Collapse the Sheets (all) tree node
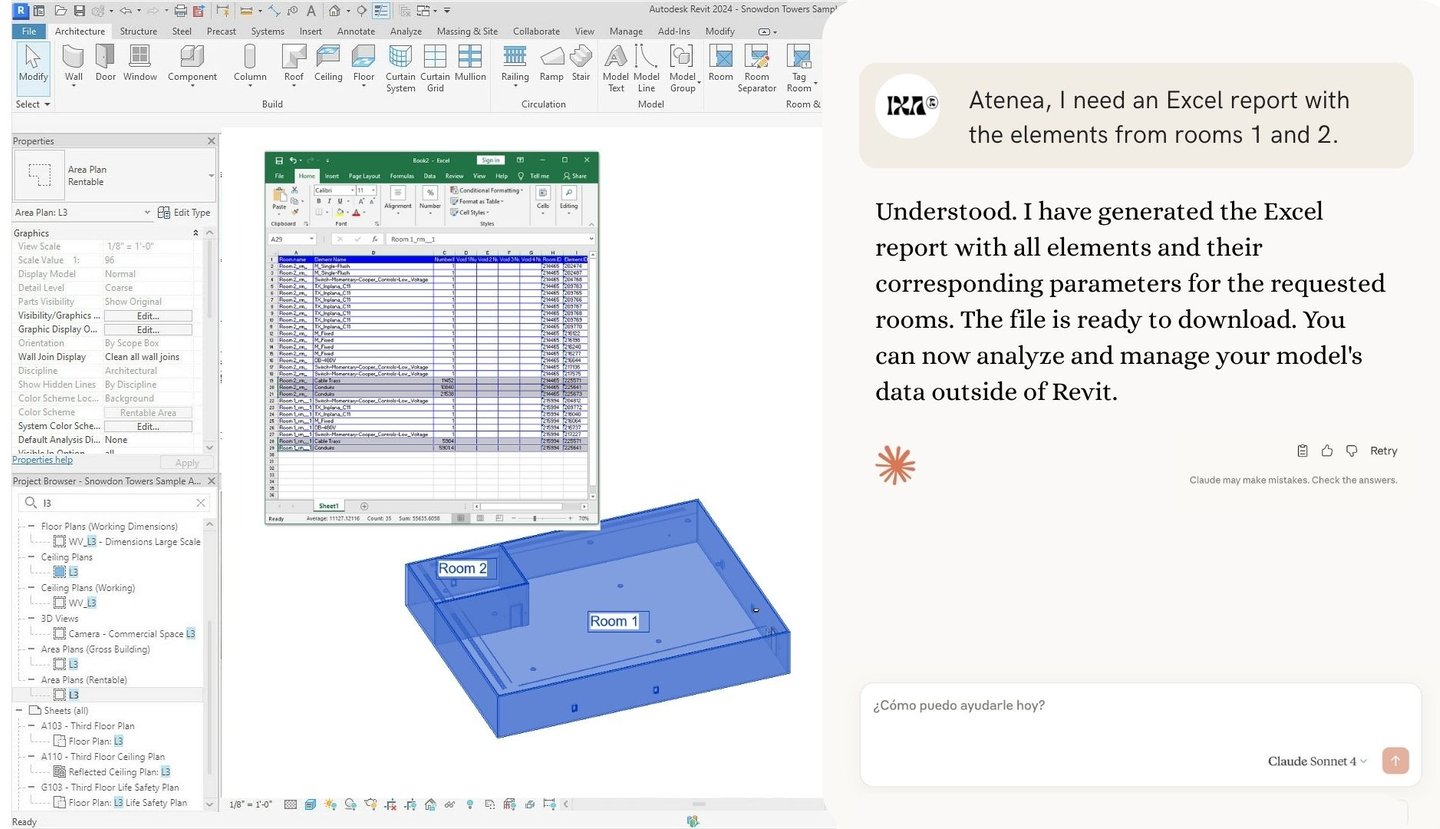This screenshot has width=1440, height=829. point(20,710)
